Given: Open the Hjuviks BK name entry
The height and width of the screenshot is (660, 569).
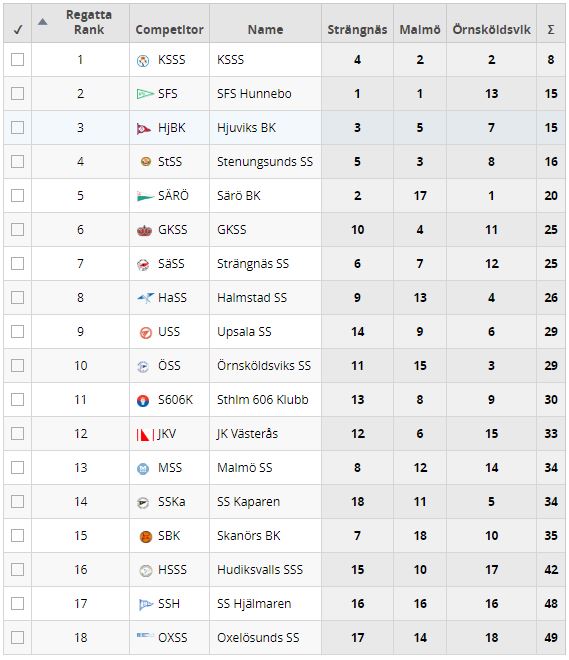Looking at the screenshot, I should 246,128.
